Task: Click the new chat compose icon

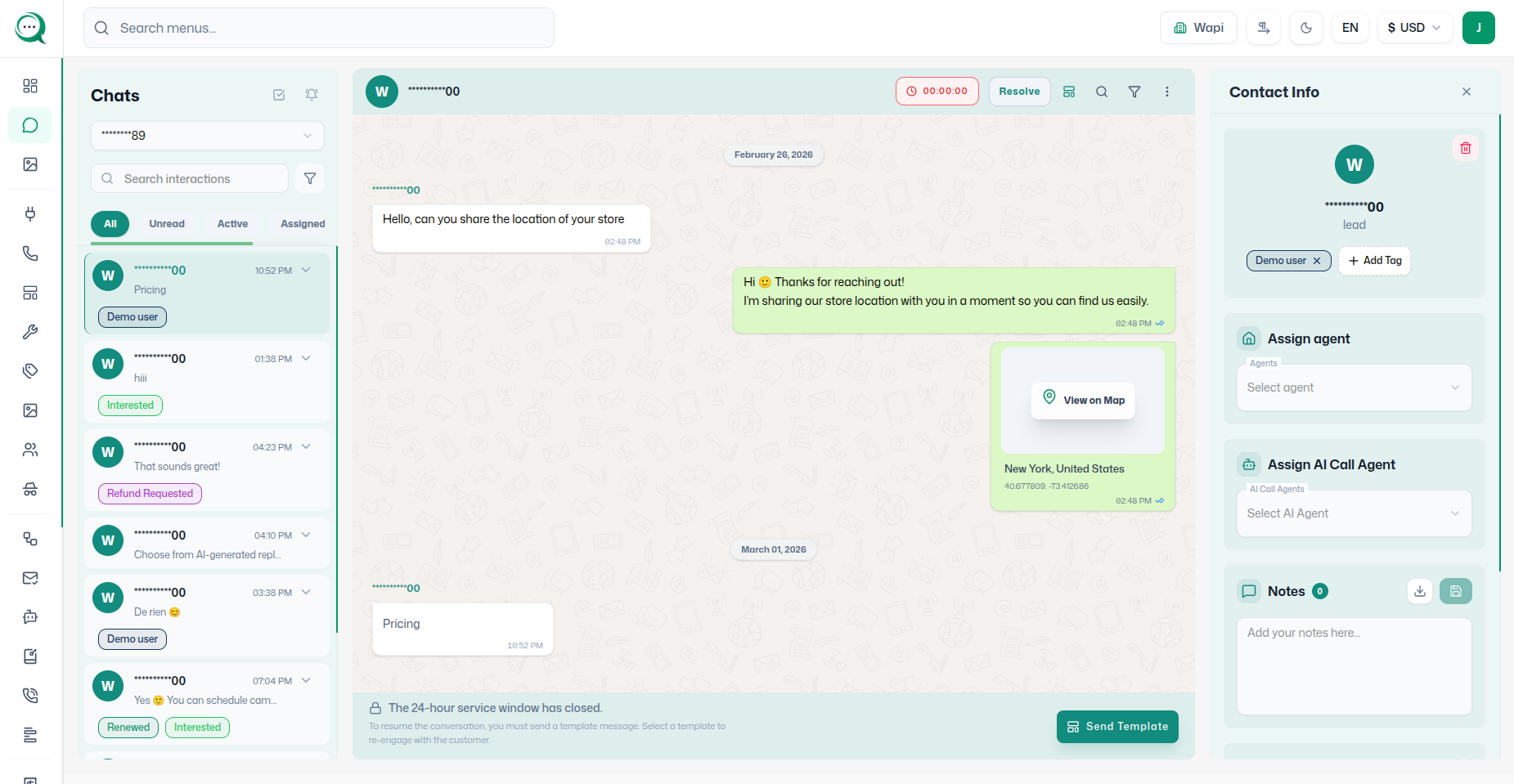Action: pos(279,95)
